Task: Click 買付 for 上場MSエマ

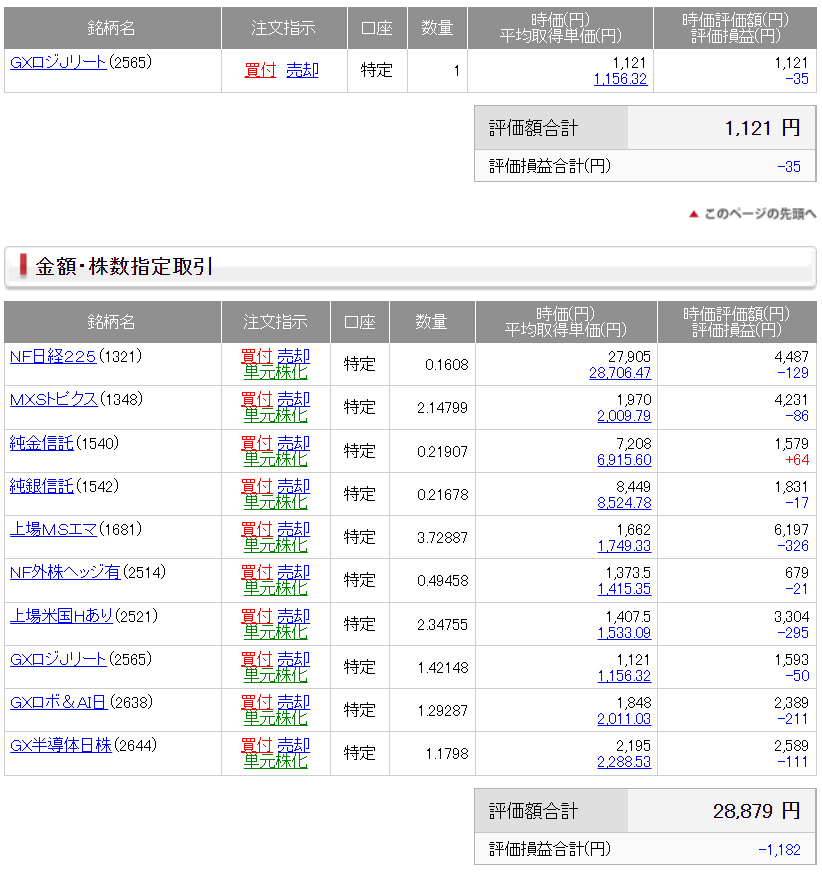Action: (x=257, y=529)
